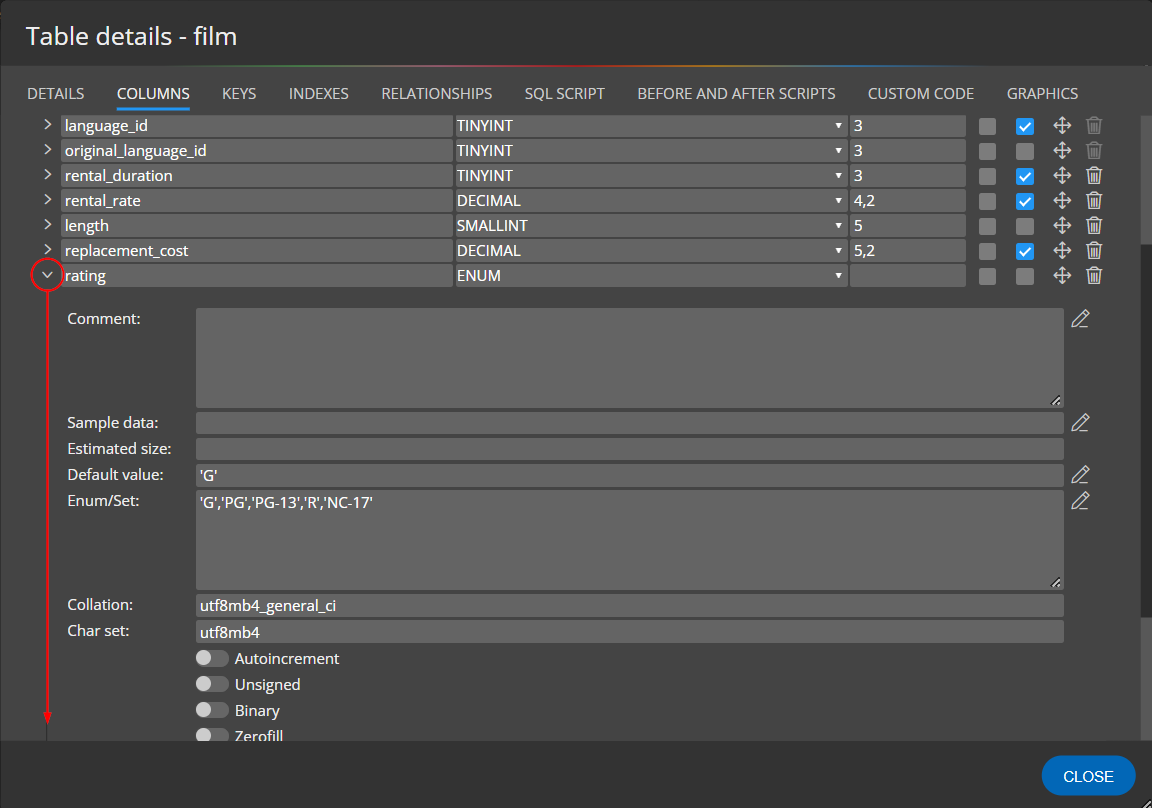Click the edit pencil next to Sample data
The width and height of the screenshot is (1152, 808).
[1080, 423]
